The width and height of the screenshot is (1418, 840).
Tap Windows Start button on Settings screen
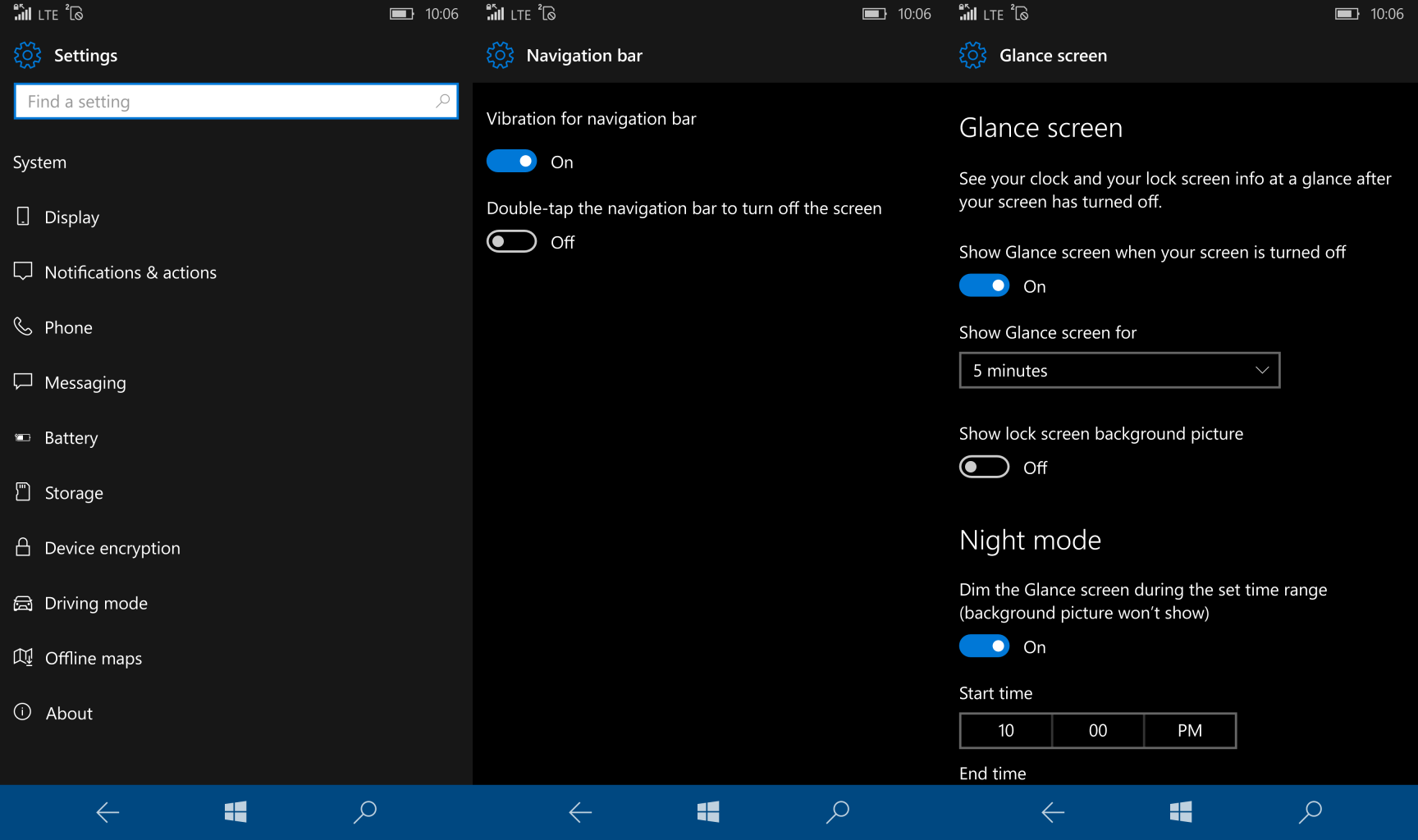tap(236, 812)
